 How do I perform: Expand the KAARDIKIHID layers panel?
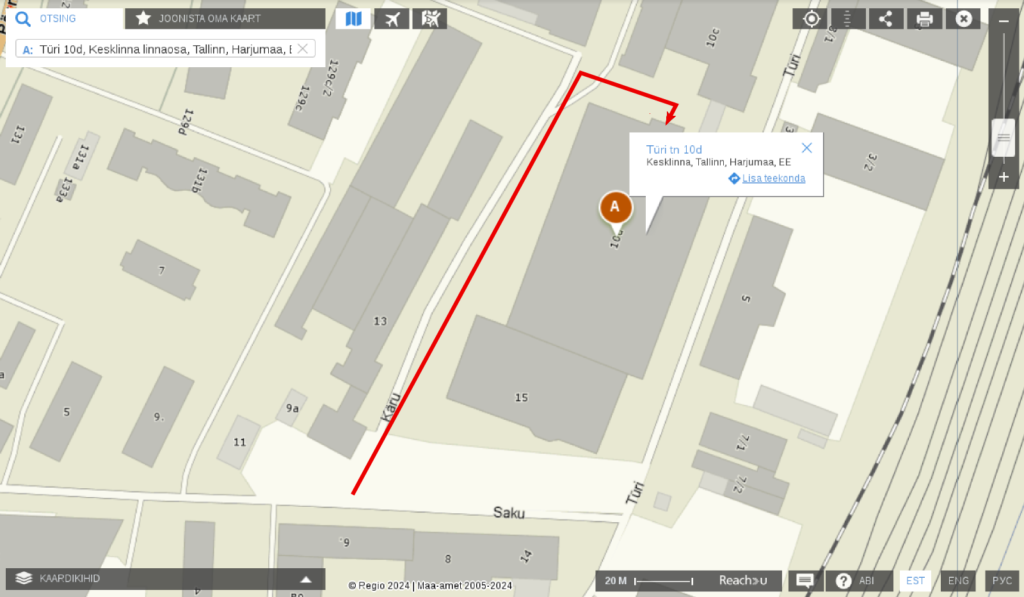165,579
